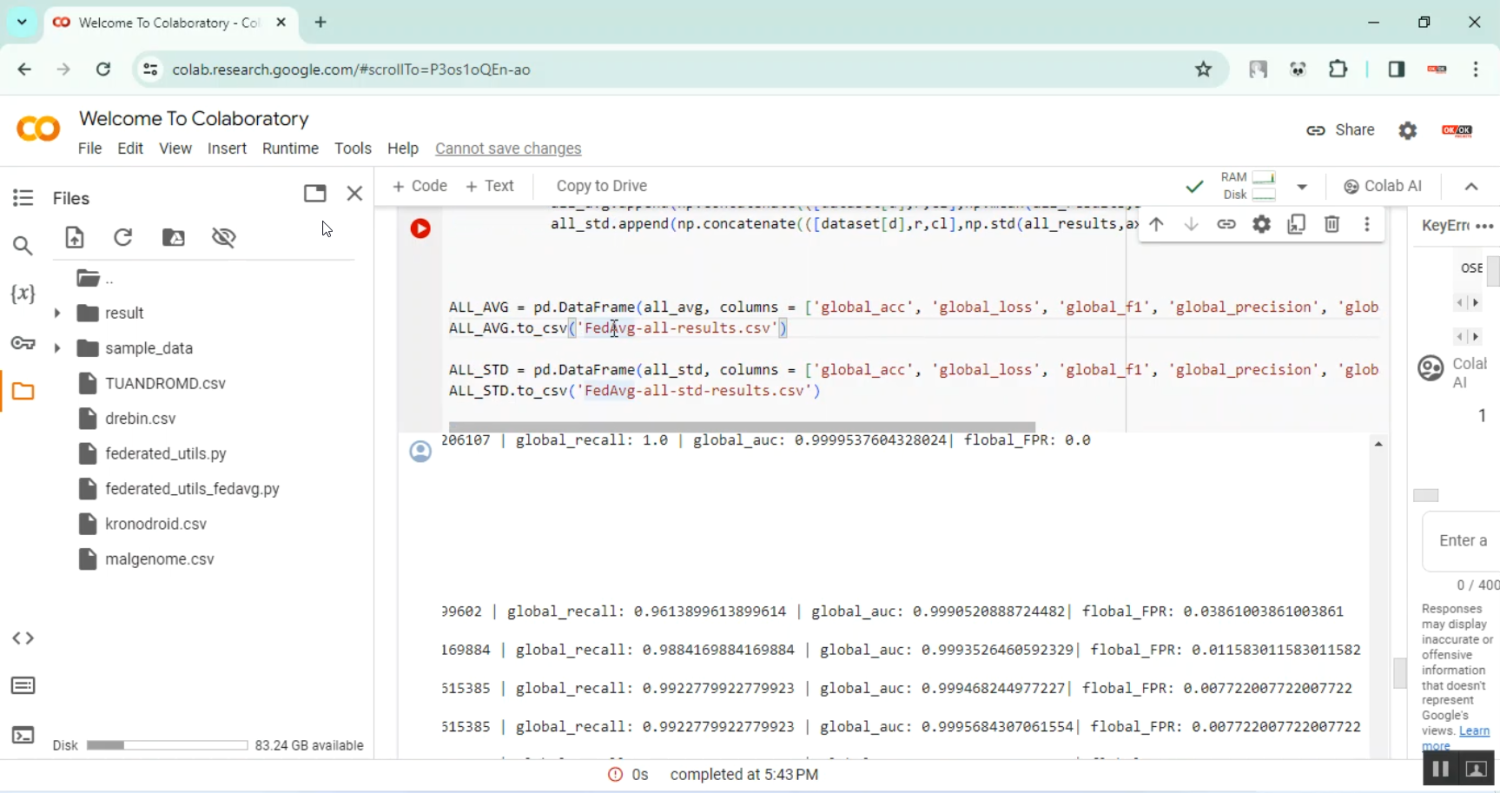The image size is (1500, 793).
Task: Toggle show hidden files eye icon
Action: pos(223,237)
